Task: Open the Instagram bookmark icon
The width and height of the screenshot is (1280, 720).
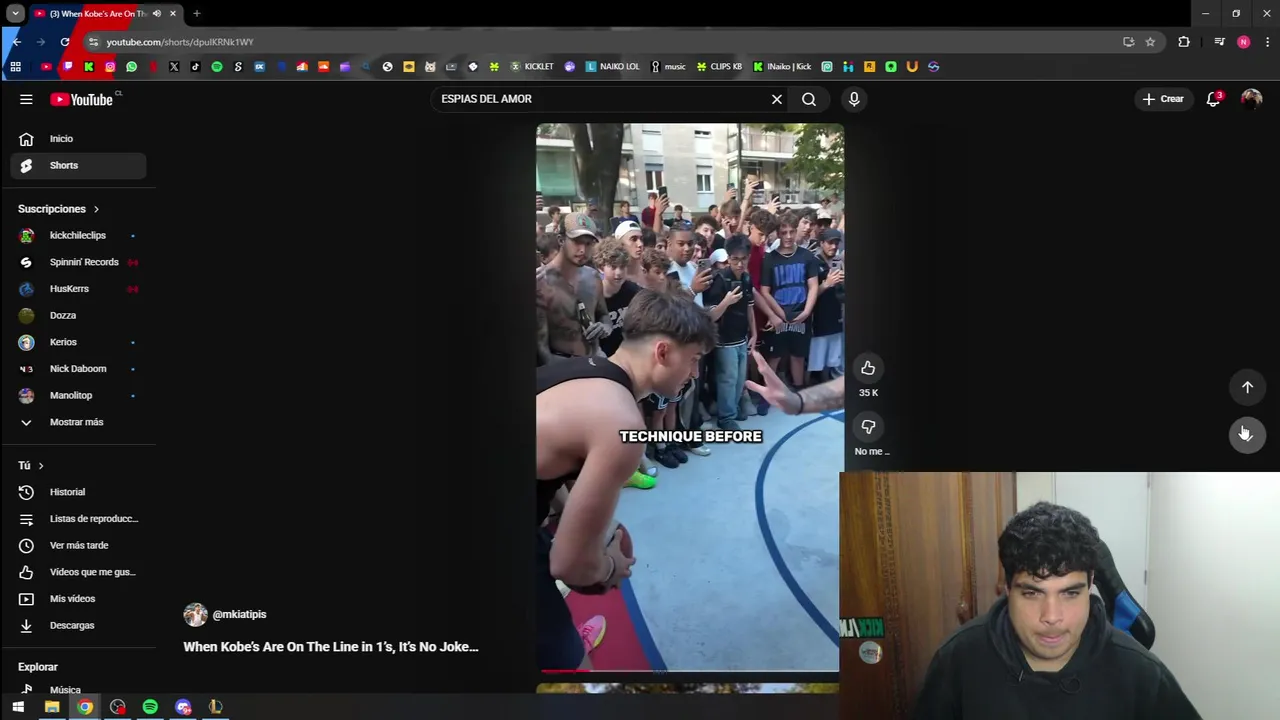Action: coord(110,67)
